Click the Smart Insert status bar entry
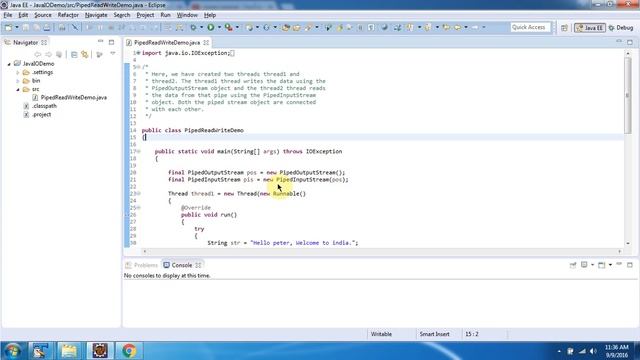640x360 pixels. point(434,334)
